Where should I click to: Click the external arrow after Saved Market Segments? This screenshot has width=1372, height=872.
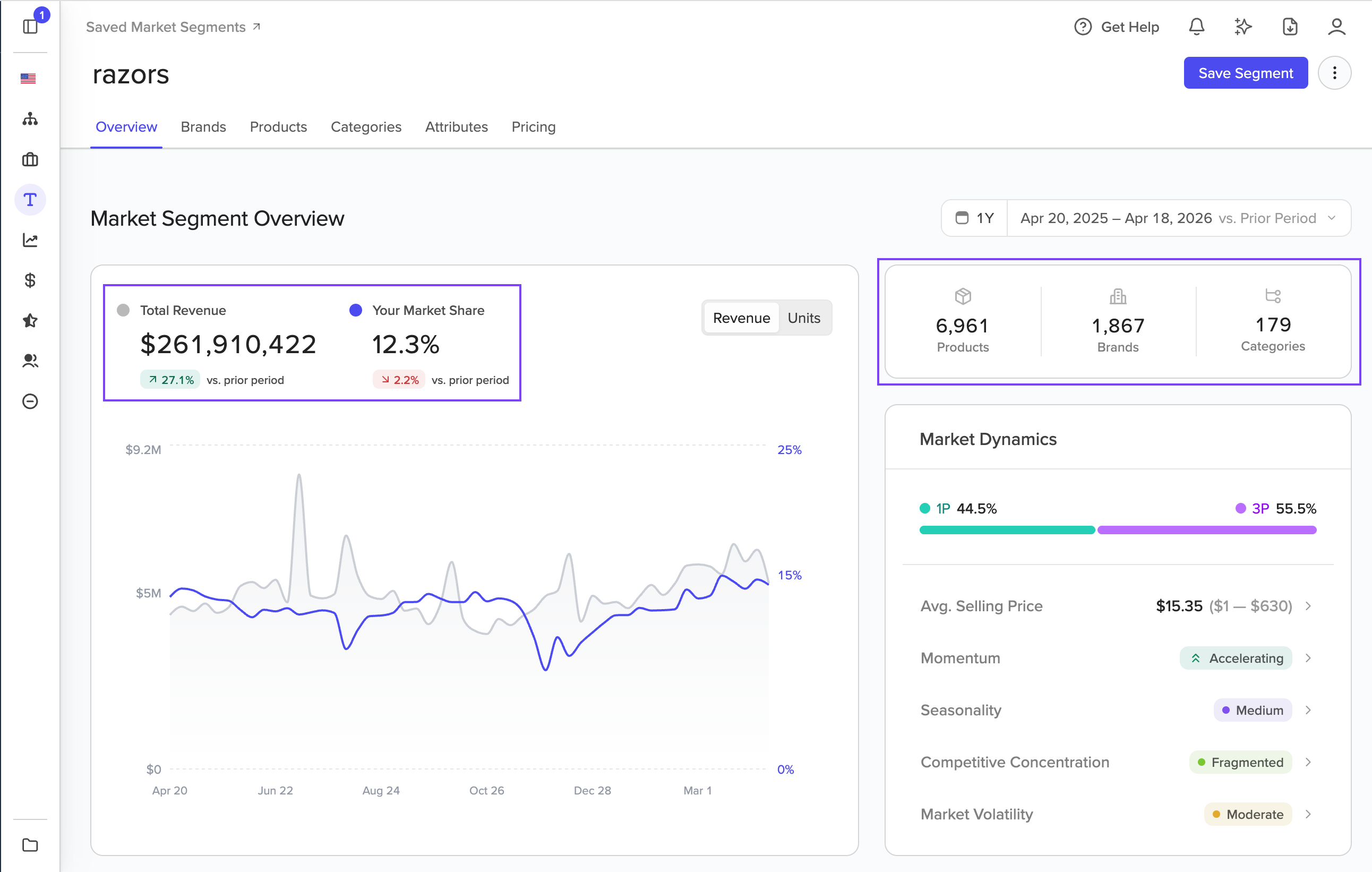[x=256, y=26]
